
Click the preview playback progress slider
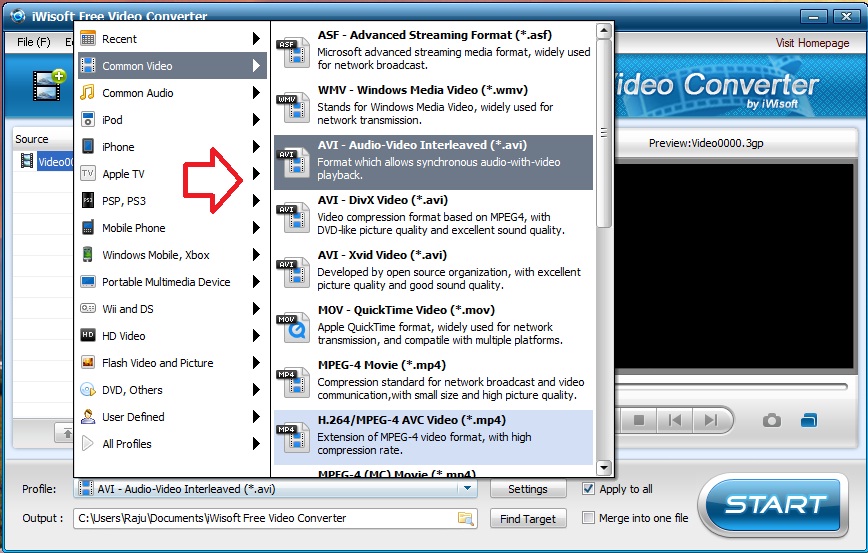[x=731, y=386]
